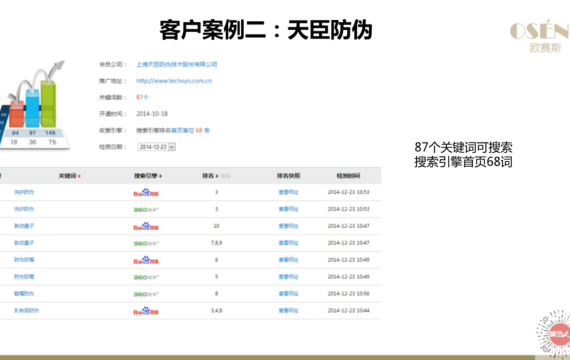Open the keyword link in Baidu row ranked 3
This screenshot has width=570, height=360.
(x=24, y=192)
